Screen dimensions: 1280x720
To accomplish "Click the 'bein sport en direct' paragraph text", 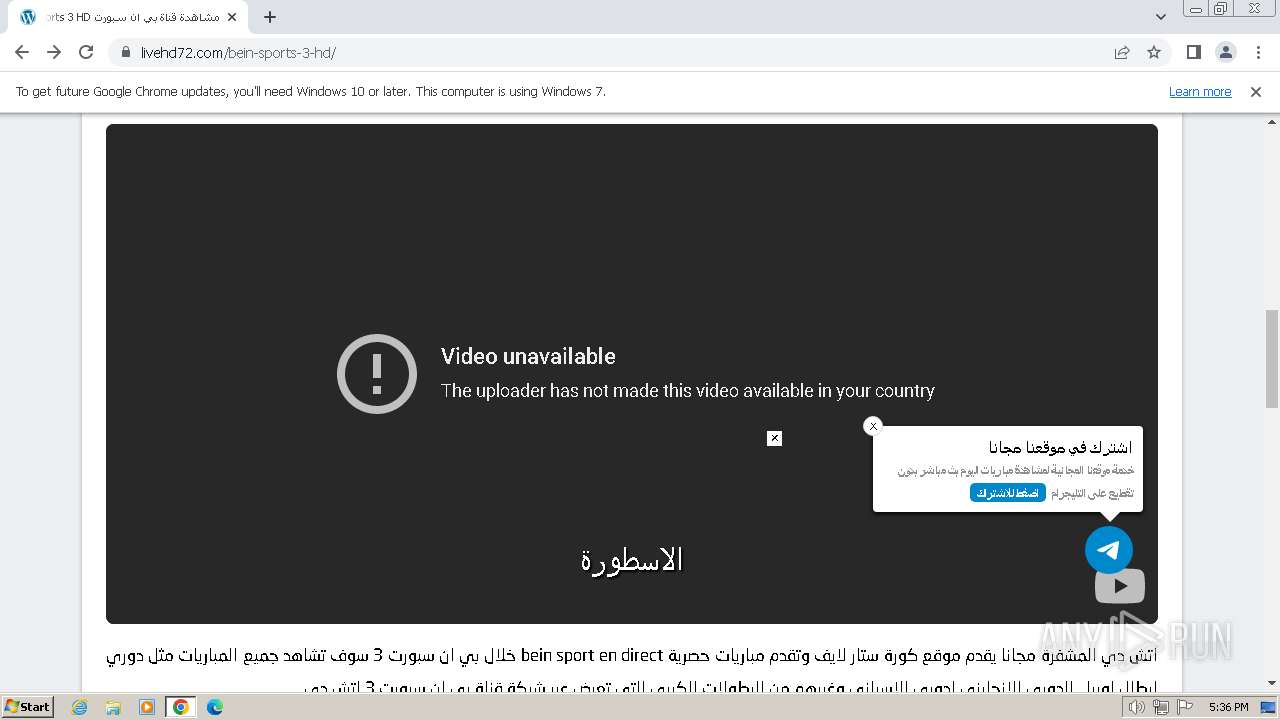I will point(592,656).
